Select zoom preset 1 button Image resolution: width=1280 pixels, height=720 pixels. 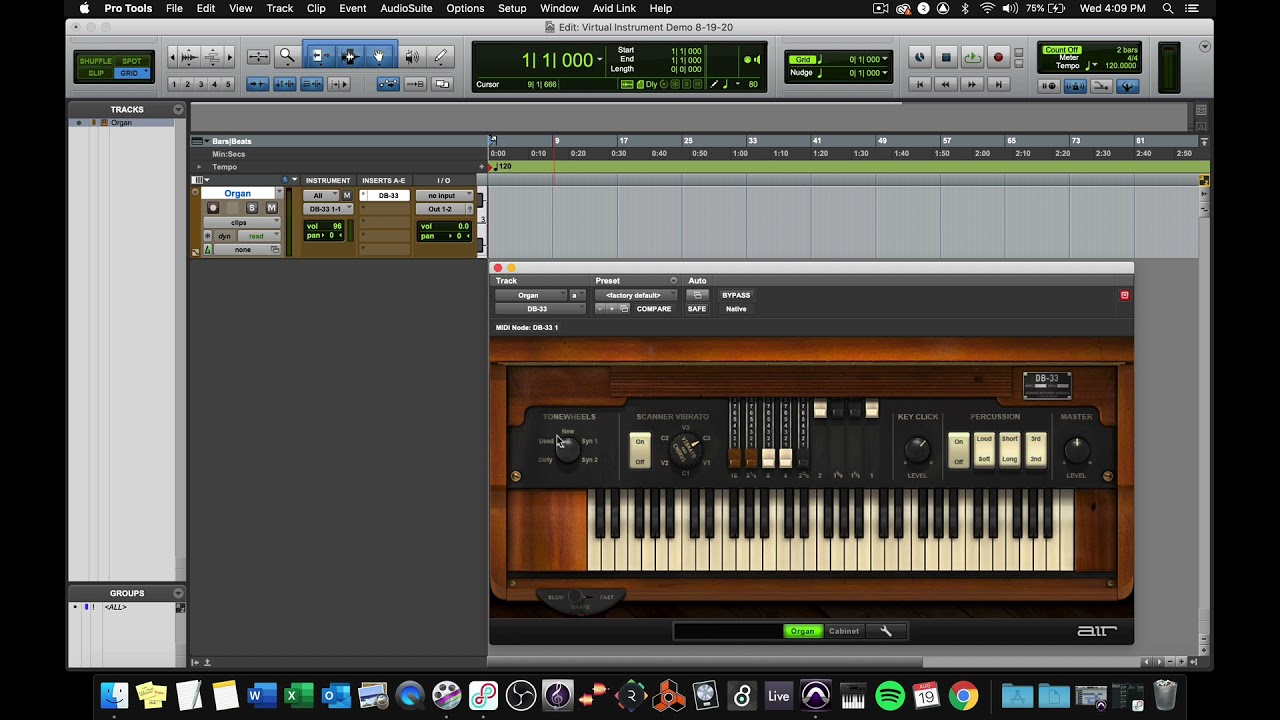pos(174,84)
